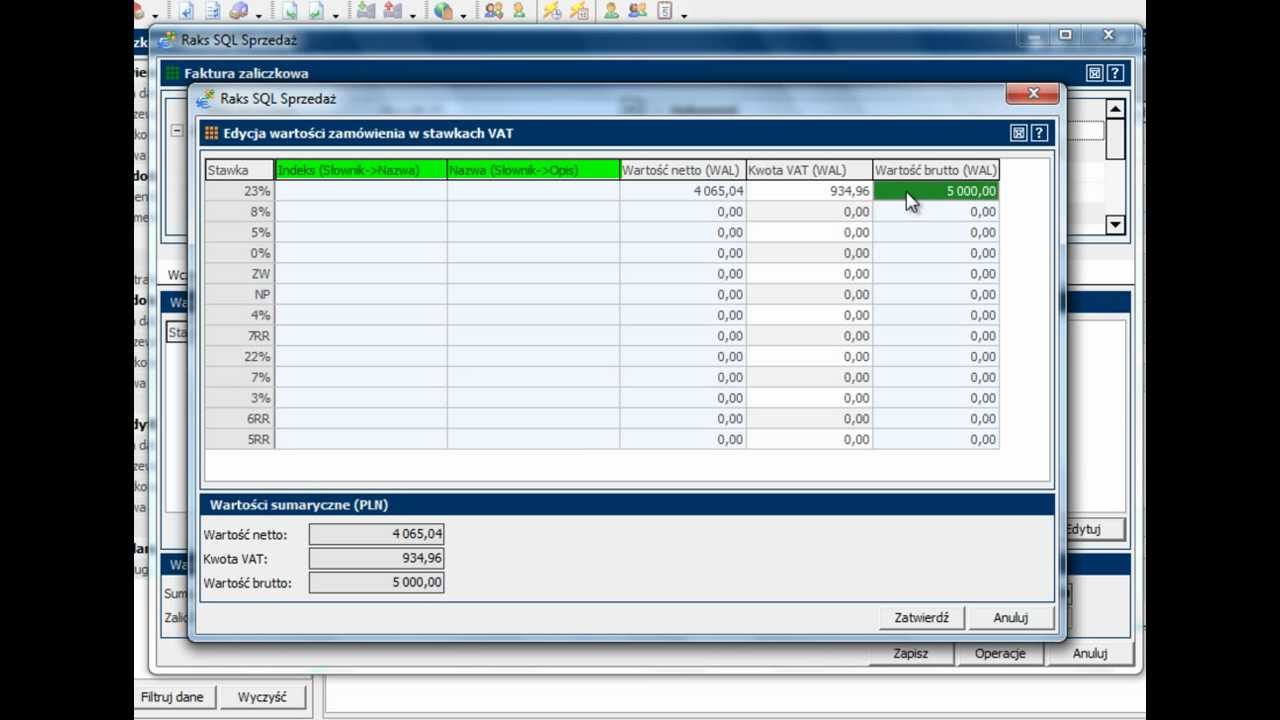Click the lightning with calendar toolbar icon
Image resolution: width=1280 pixels, height=720 pixels.
(578, 11)
